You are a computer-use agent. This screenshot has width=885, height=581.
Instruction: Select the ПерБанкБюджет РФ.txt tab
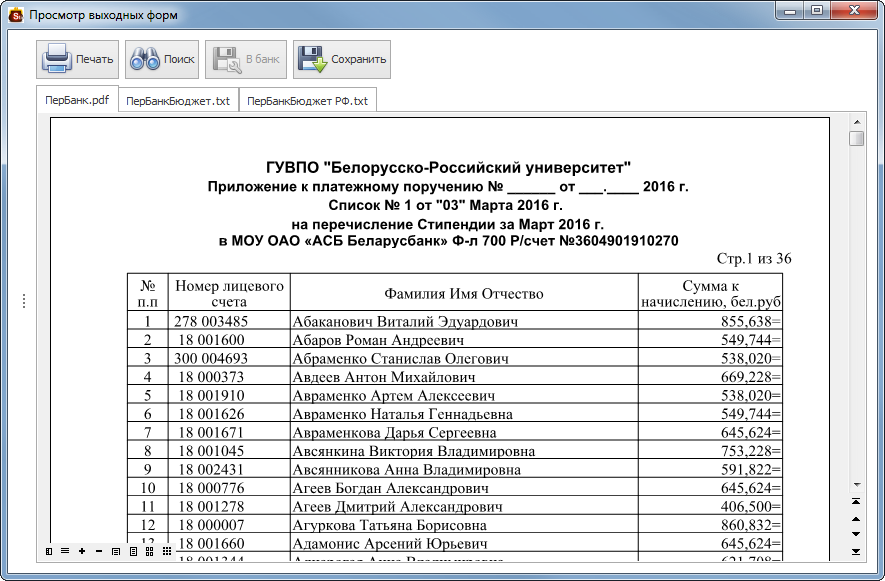[308, 101]
